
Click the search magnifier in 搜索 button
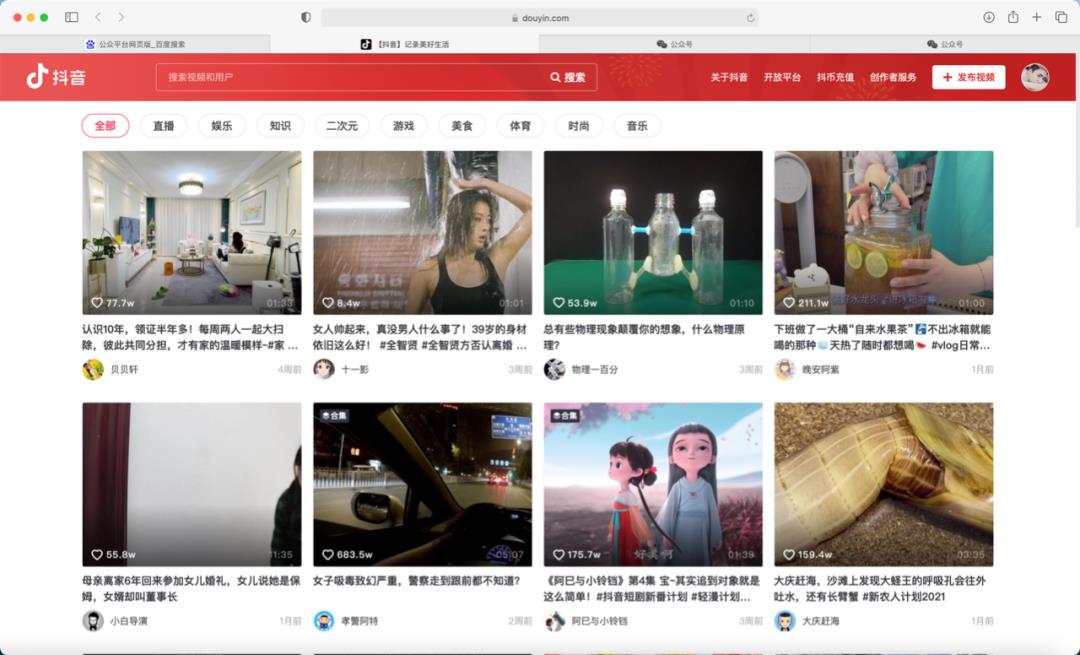pos(556,77)
